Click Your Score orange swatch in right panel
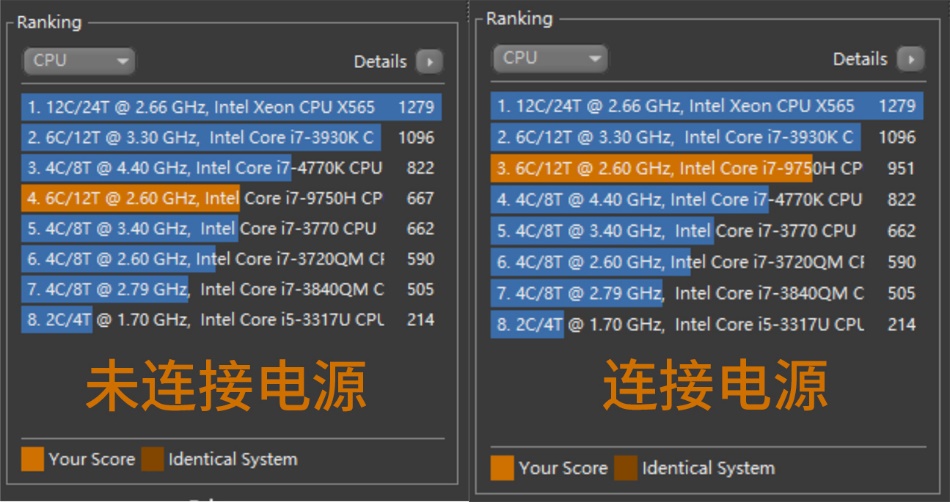This screenshot has height=502, width=950. [502, 468]
